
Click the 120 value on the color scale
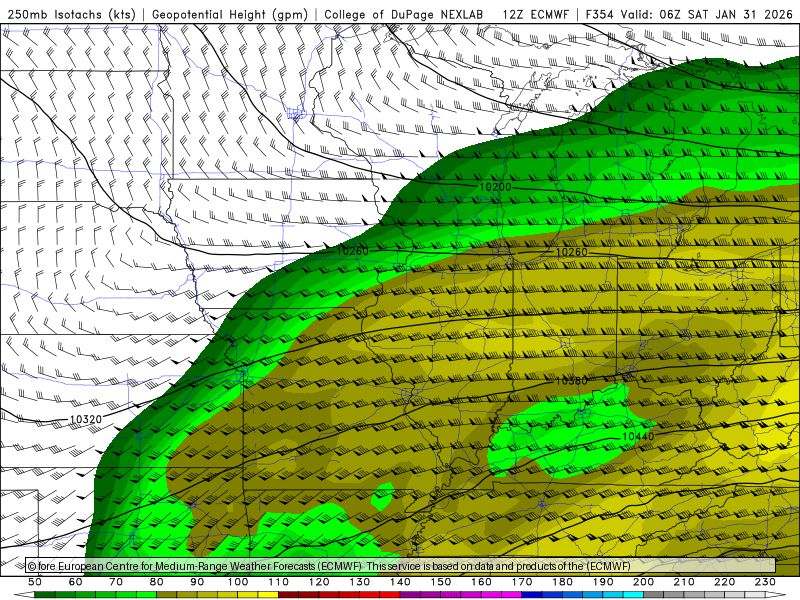(319, 582)
